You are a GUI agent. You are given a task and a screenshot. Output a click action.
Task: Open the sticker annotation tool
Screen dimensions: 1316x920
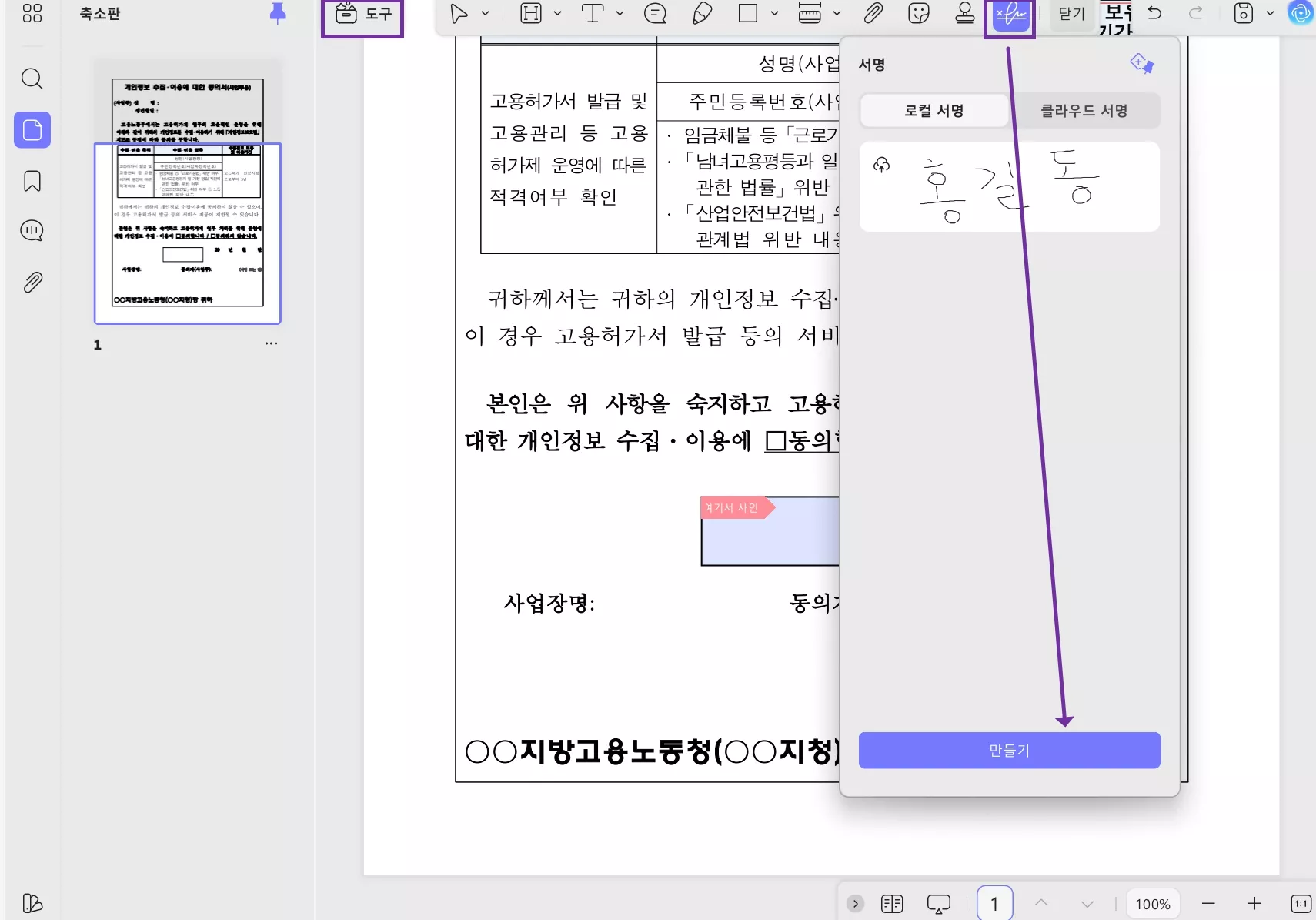tap(919, 14)
